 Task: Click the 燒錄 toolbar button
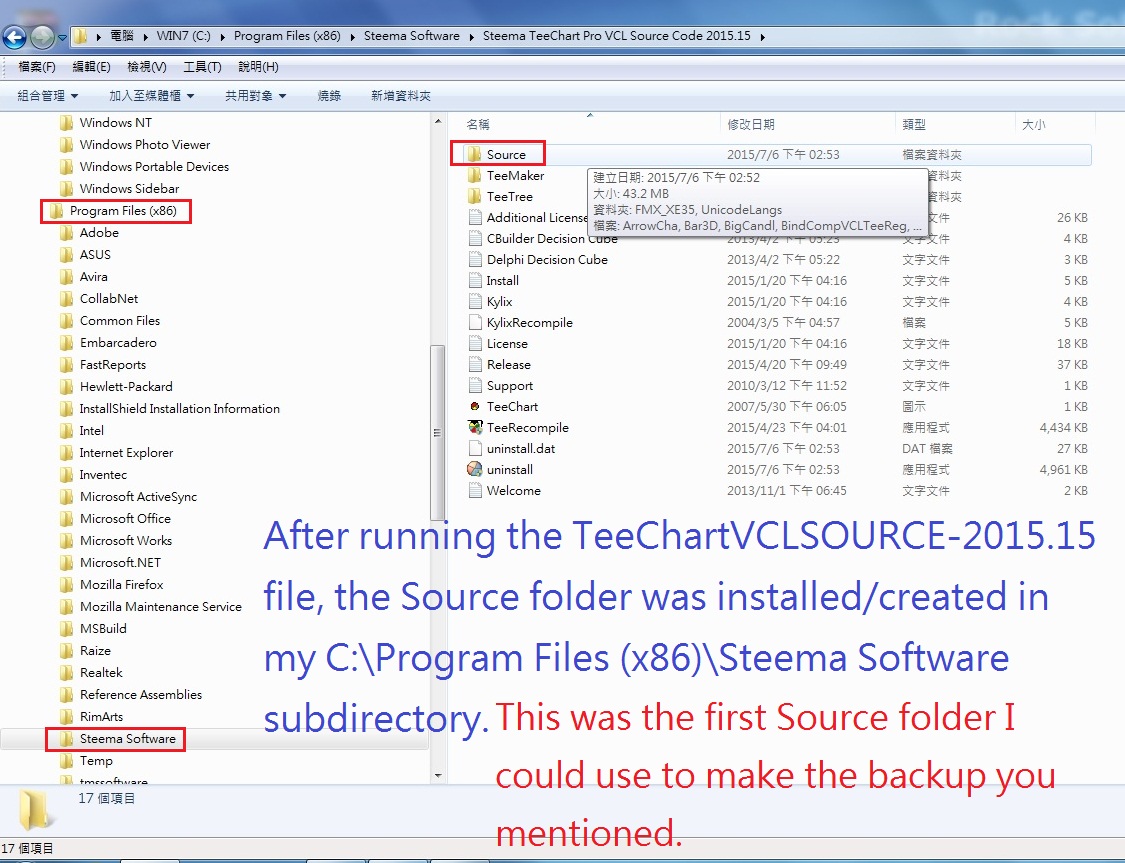(x=329, y=95)
